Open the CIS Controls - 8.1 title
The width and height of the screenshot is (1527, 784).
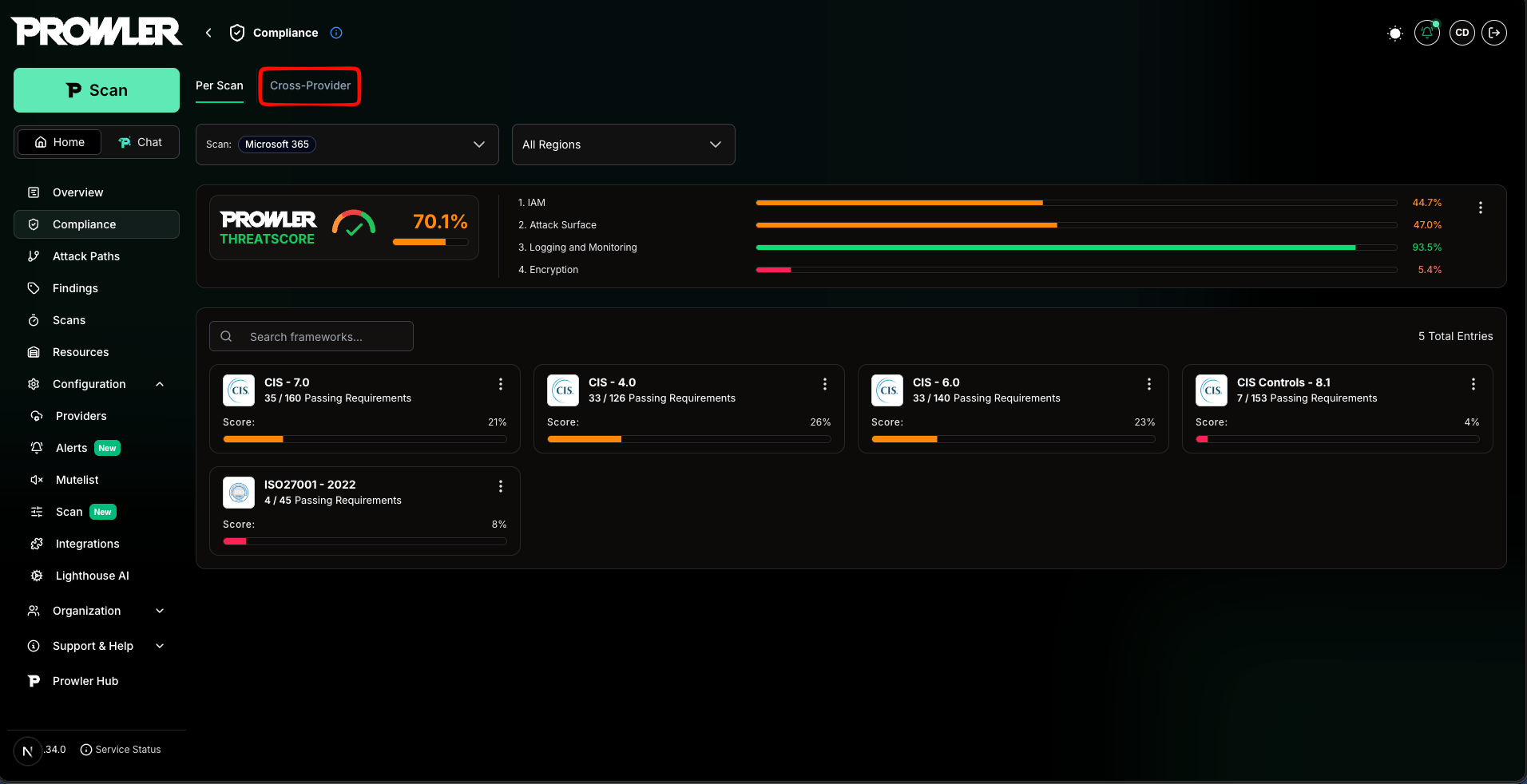(x=1283, y=382)
